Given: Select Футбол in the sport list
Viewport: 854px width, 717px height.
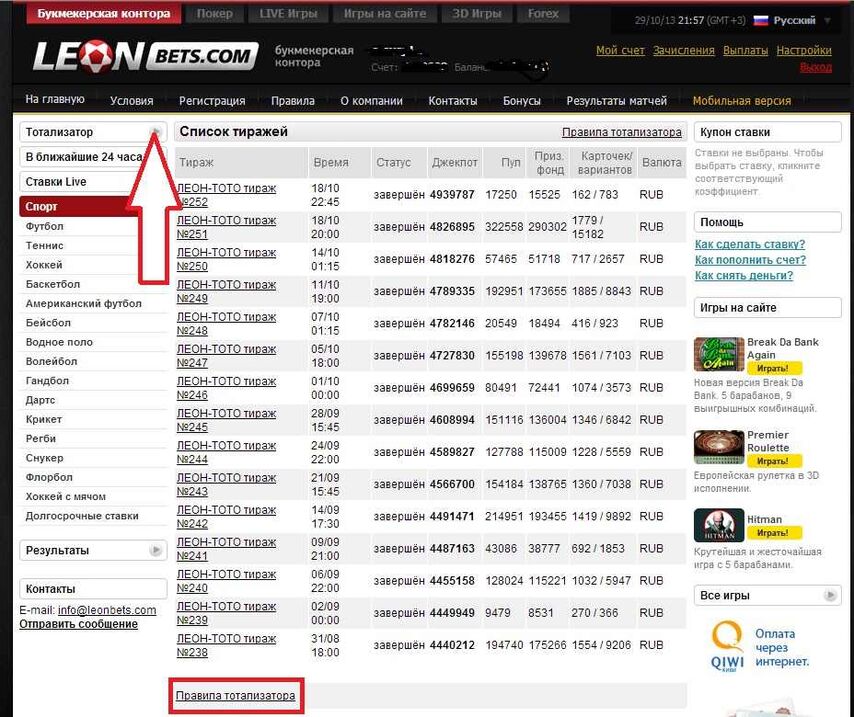Looking at the screenshot, I should tap(45, 226).
